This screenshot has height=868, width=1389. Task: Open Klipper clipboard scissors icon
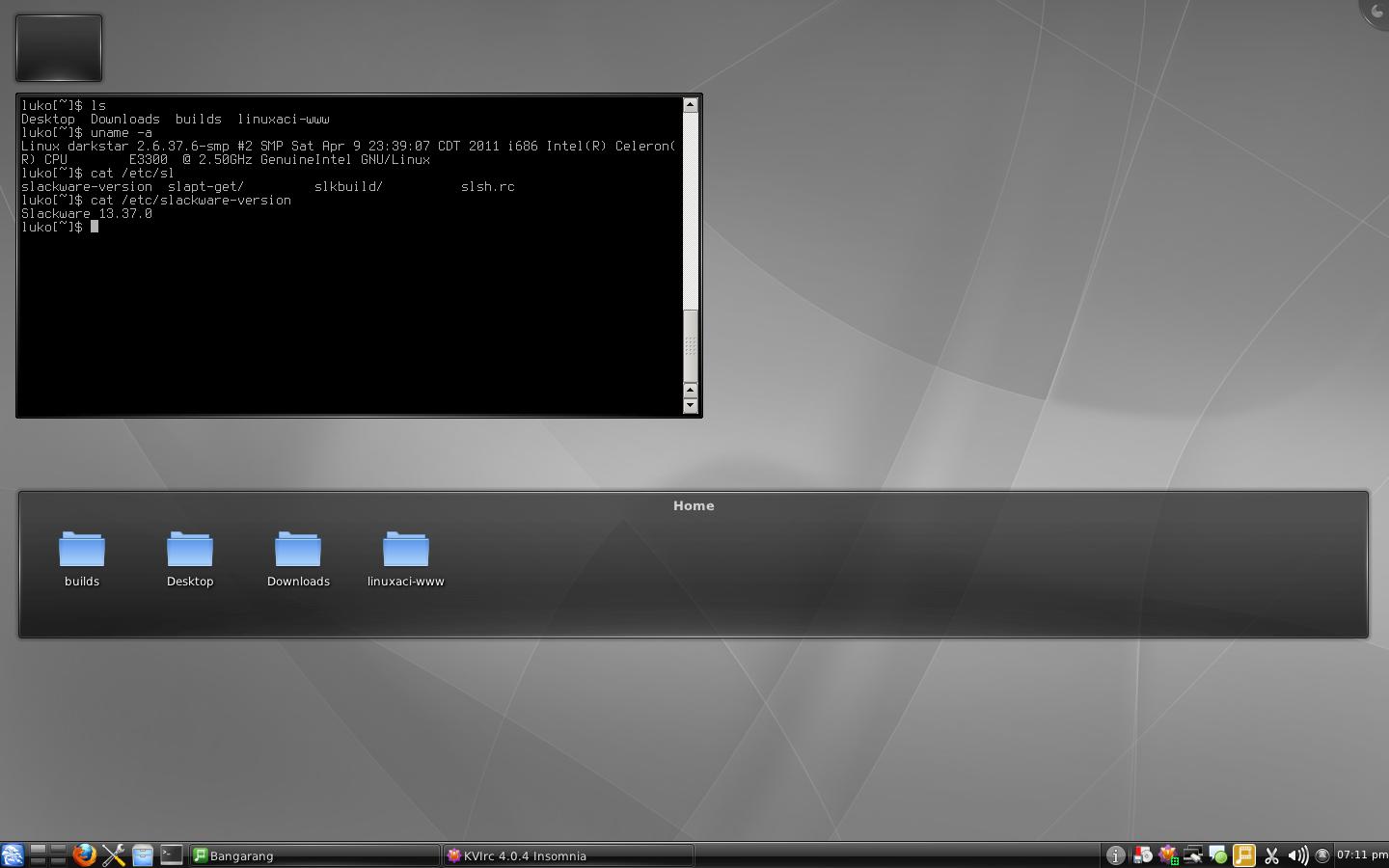click(1271, 855)
